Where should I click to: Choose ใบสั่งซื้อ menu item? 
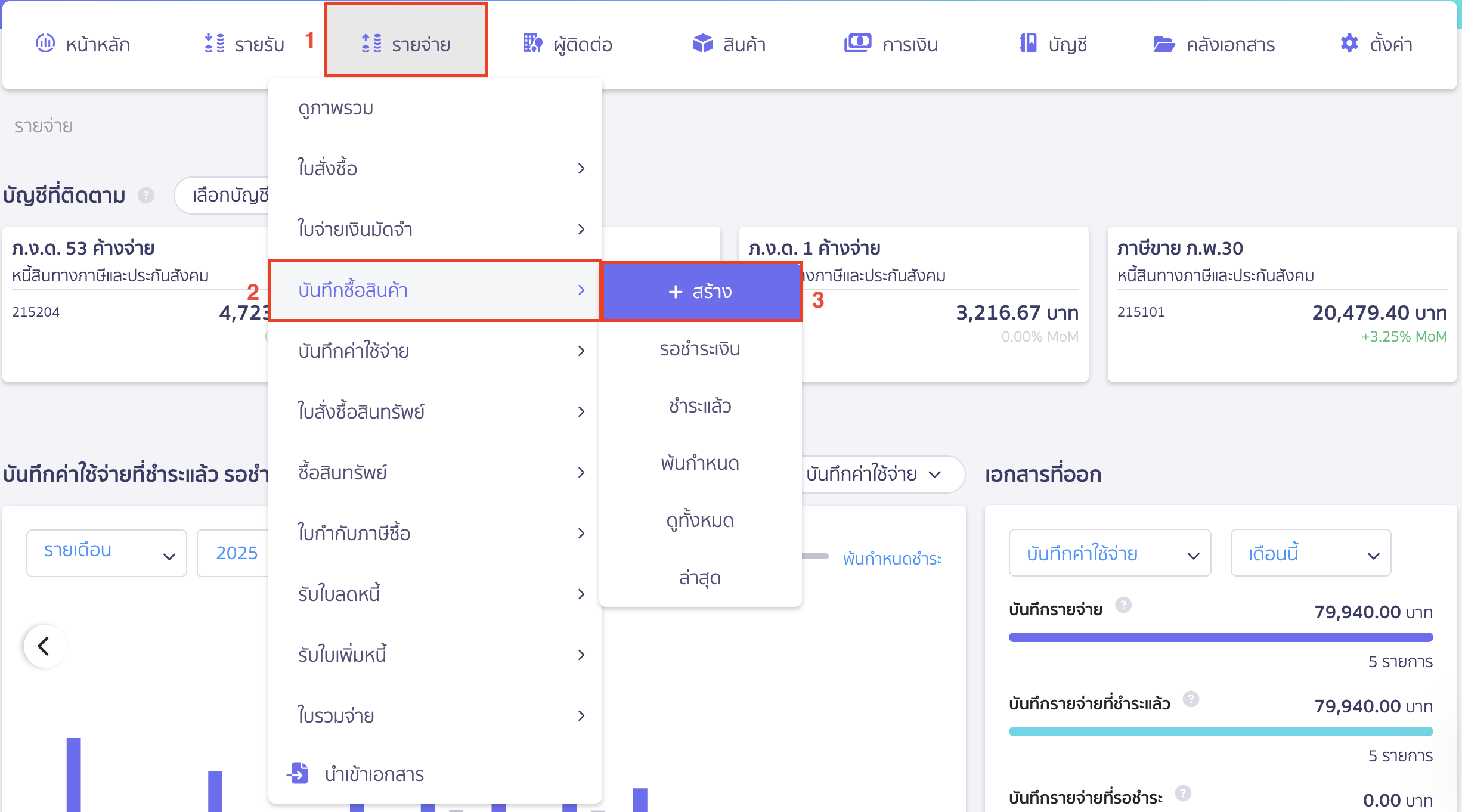(435, 169)
